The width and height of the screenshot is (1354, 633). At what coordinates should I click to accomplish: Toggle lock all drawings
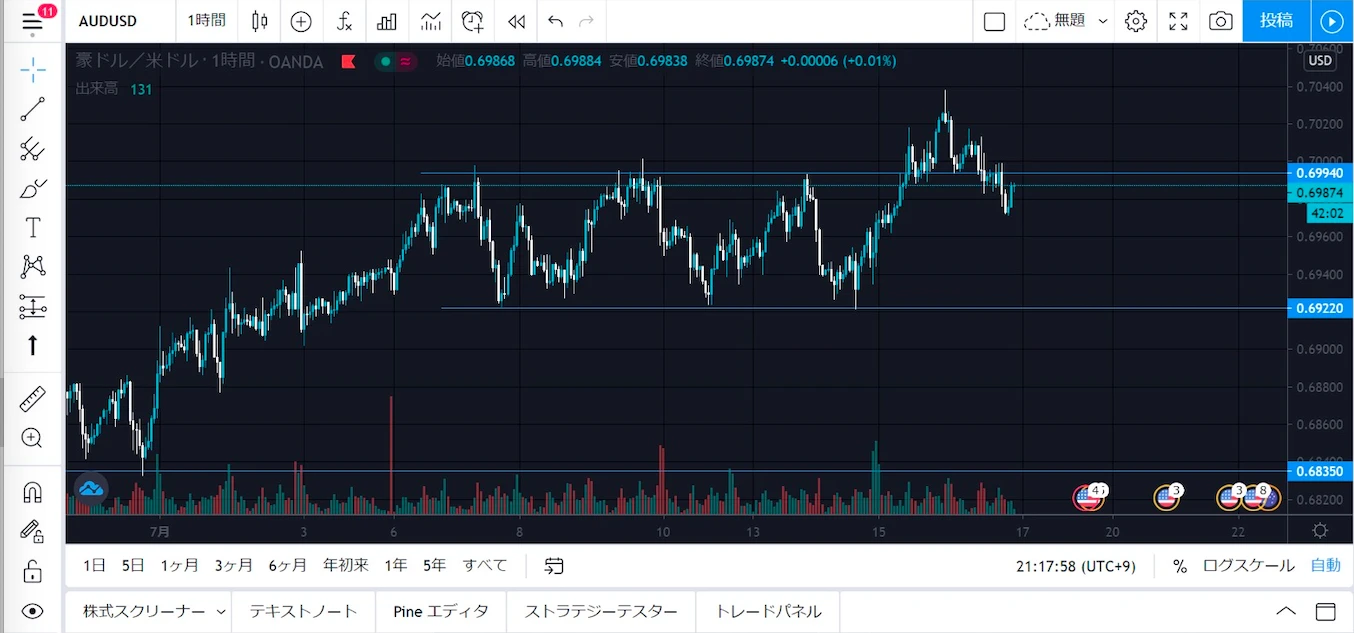[32, 571]
